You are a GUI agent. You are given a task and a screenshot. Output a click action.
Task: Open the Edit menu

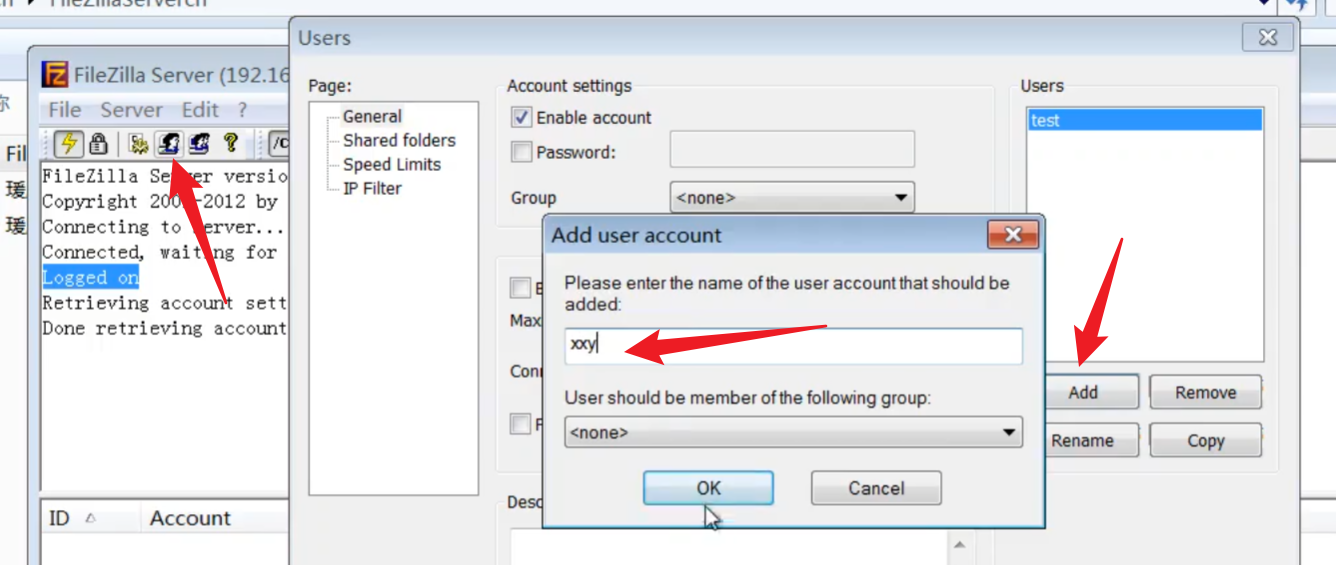(200, 110)
